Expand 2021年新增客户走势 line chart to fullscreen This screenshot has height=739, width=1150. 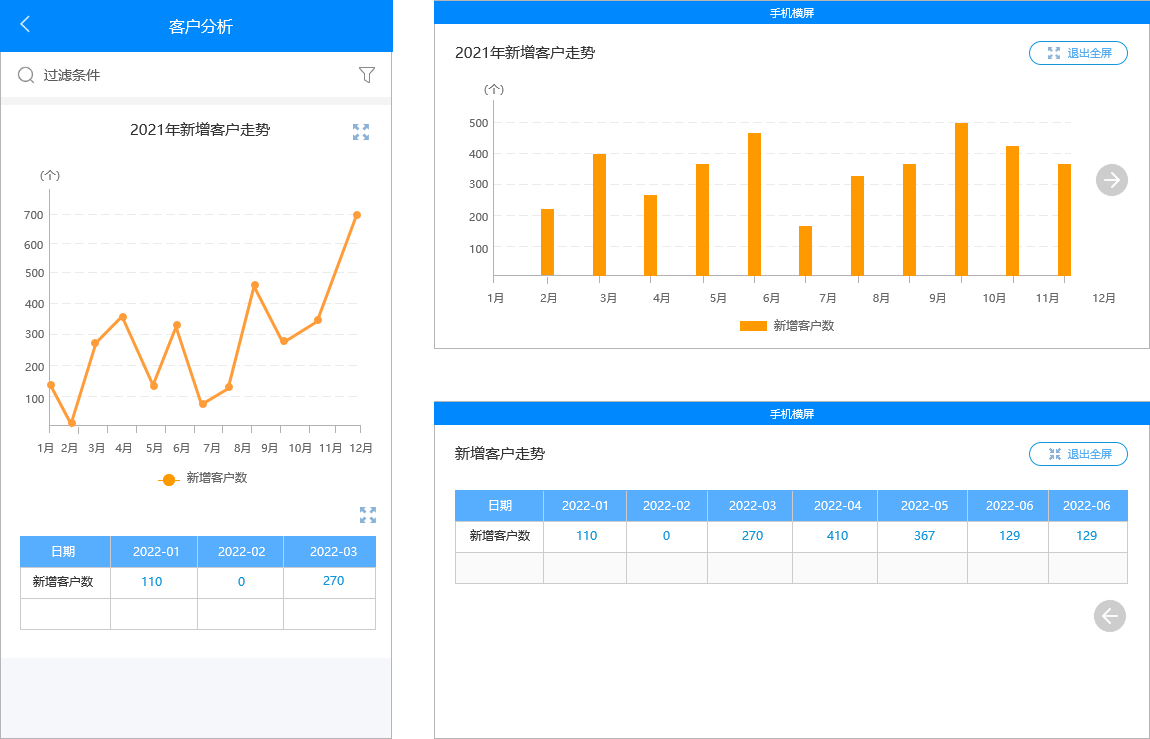(x=361, y=131)
